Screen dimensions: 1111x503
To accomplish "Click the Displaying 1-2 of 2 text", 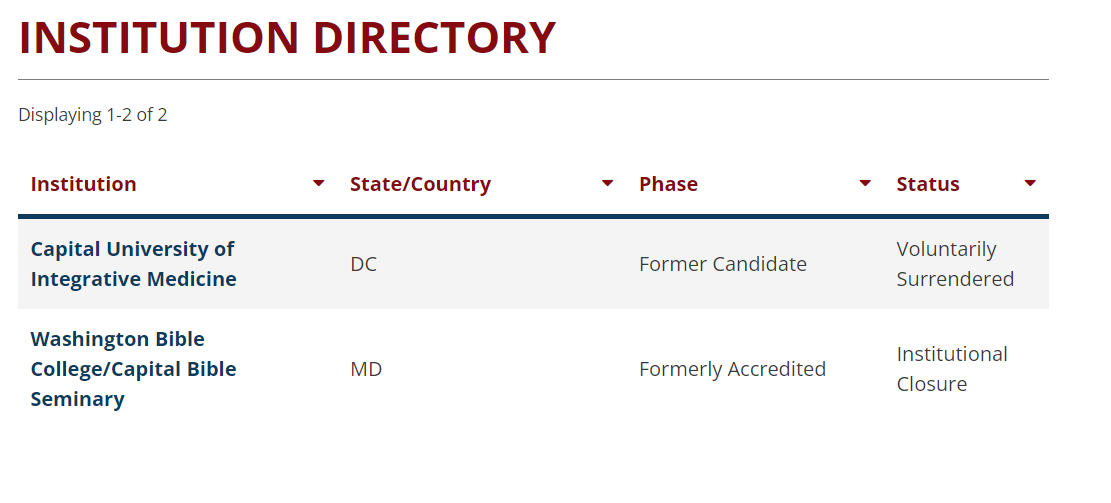I will coord(93,115).
